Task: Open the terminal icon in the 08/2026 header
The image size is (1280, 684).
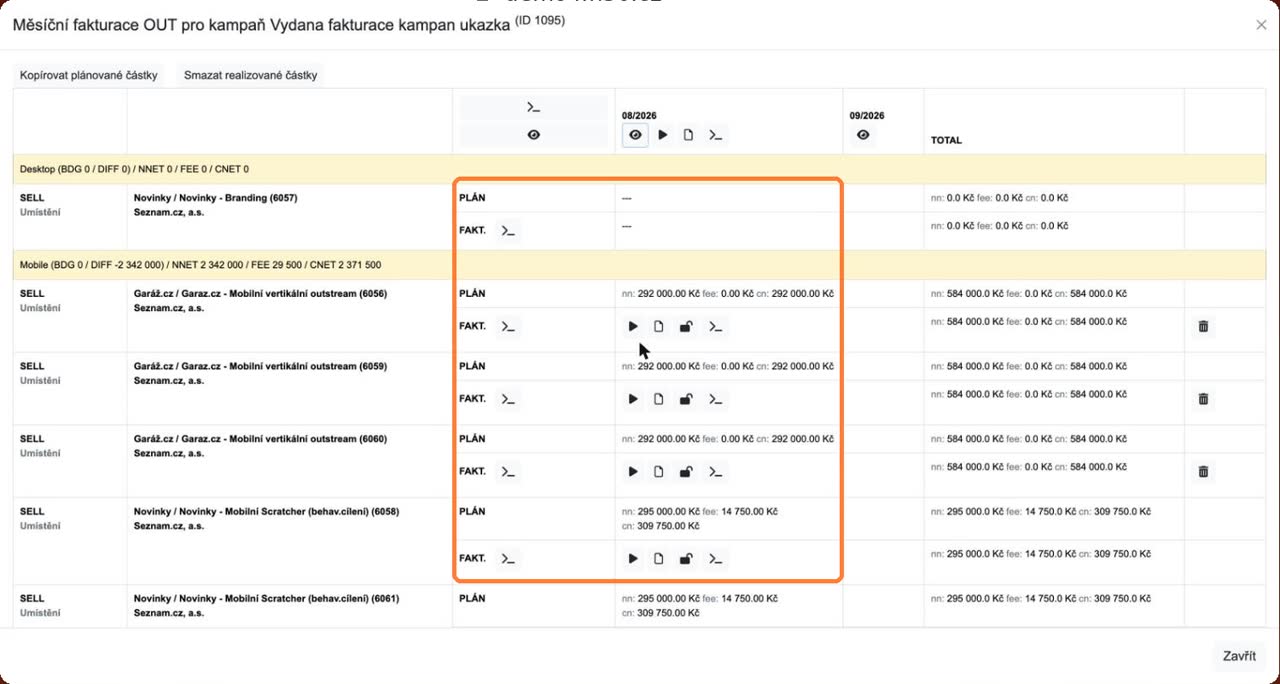Action: (715, 135)
